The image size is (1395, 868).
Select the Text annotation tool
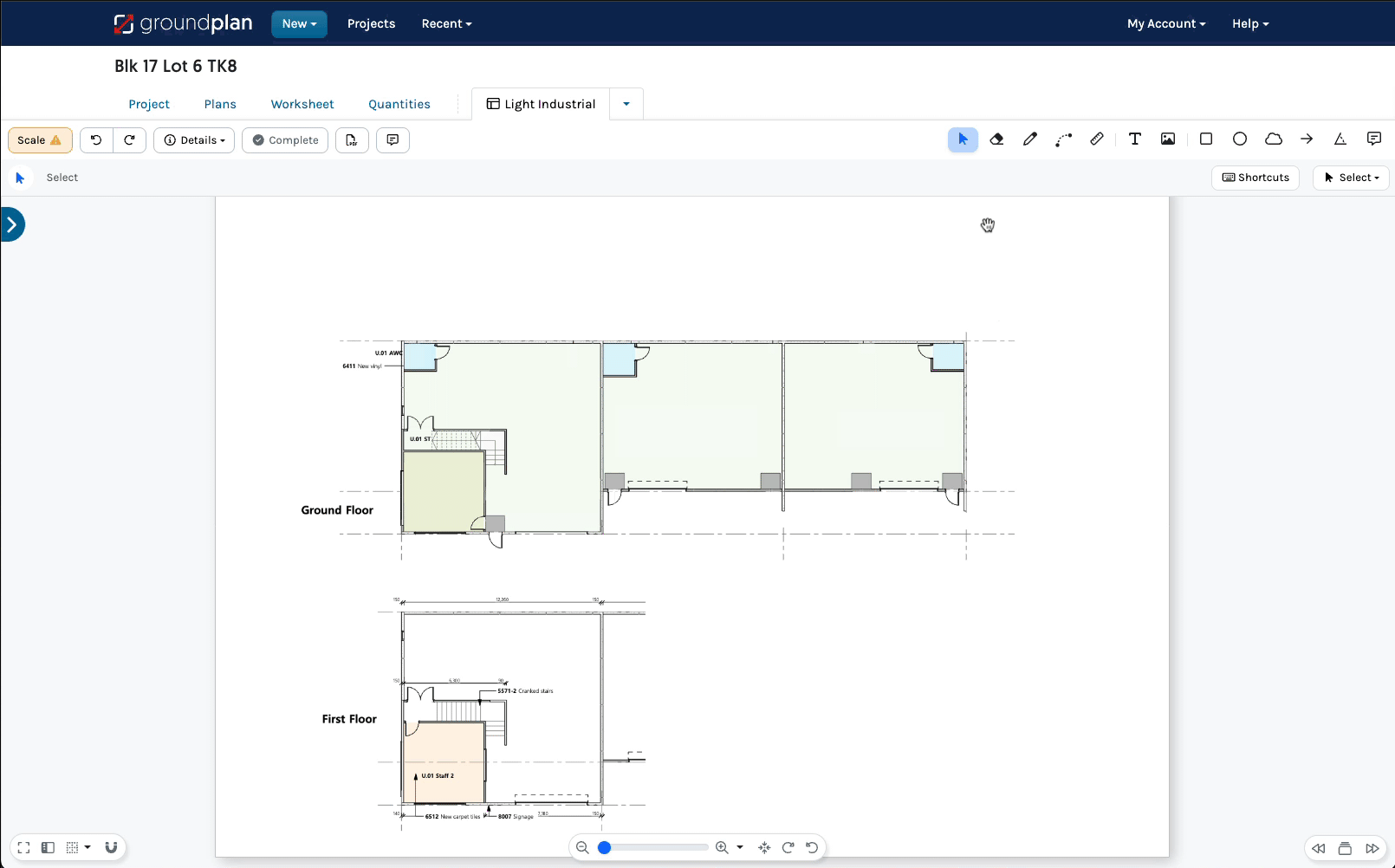pos(1135,139)
